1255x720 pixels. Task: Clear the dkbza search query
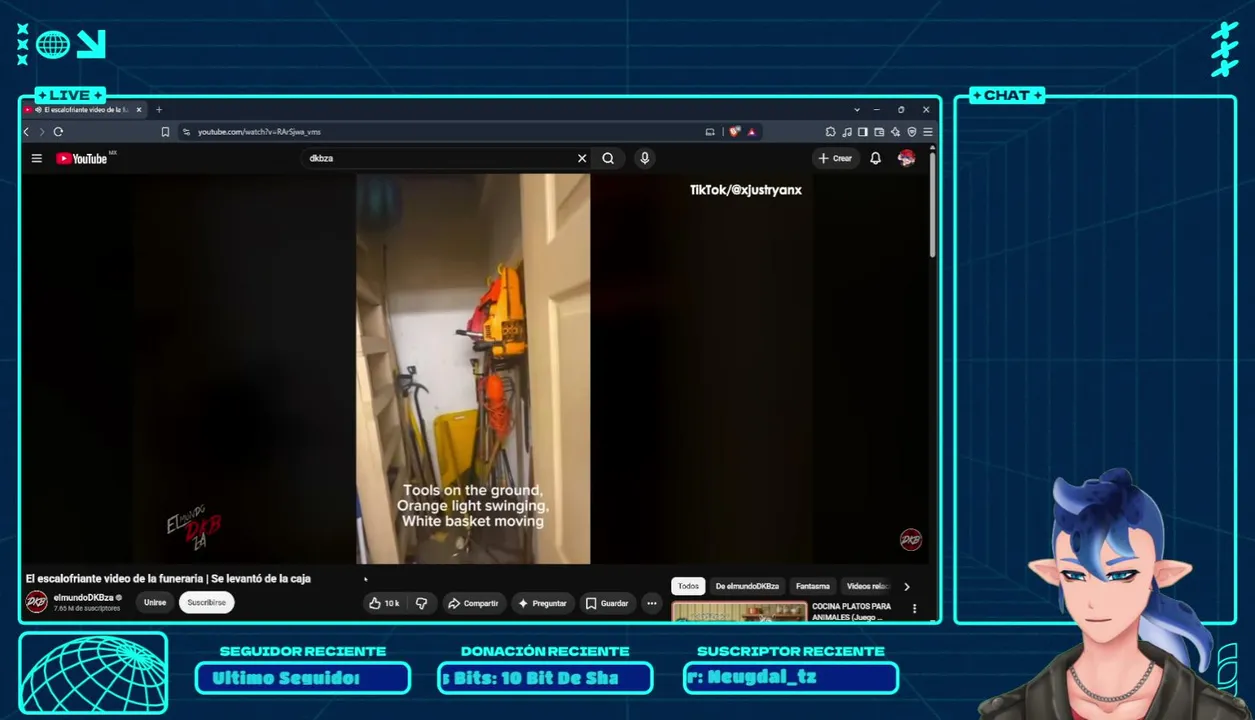pyautogui.click(x=582, y=158)
